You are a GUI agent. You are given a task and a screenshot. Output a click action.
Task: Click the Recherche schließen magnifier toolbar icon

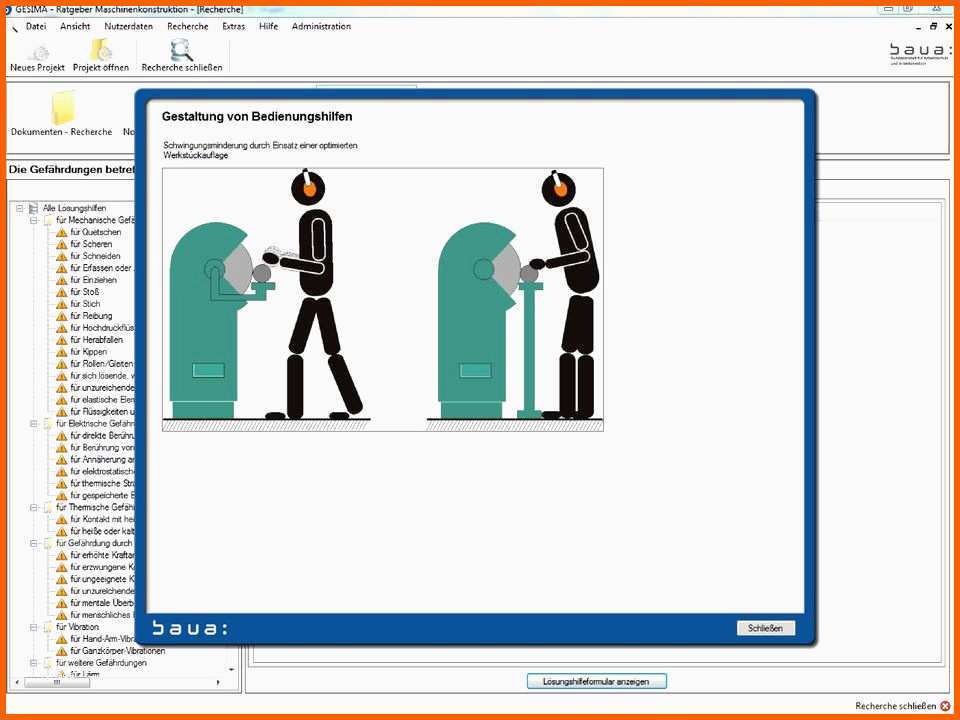coord(181,50)
